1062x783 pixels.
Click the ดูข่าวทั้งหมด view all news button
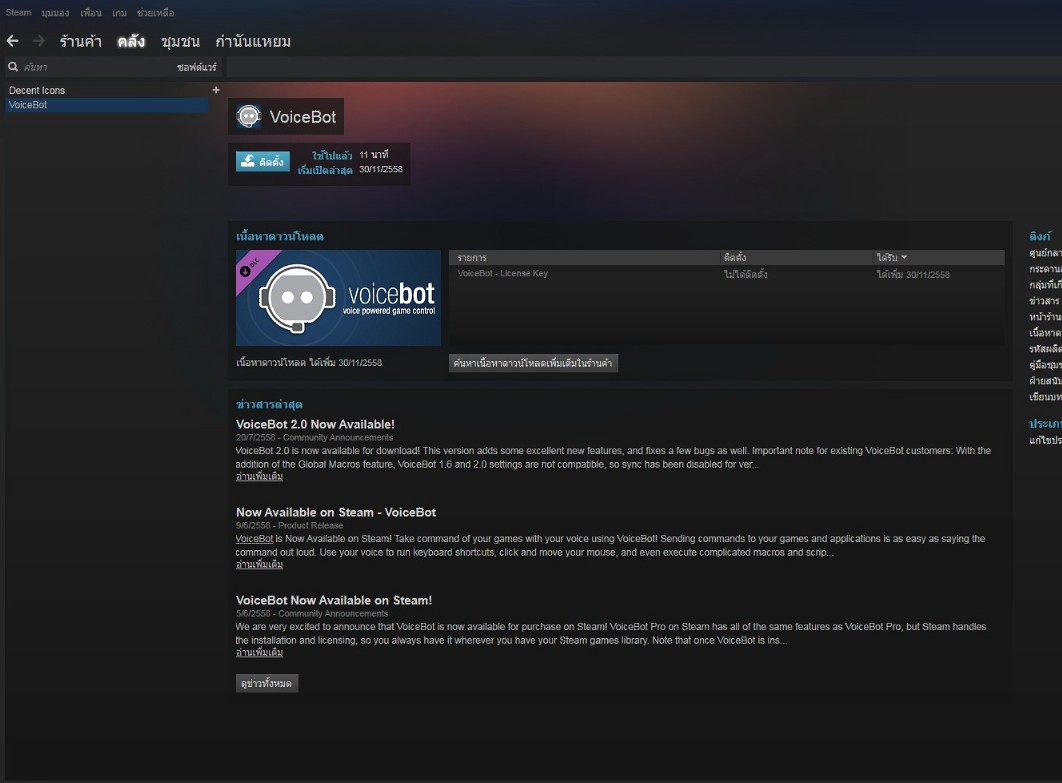pyautogui.click(x=267, y=683)
